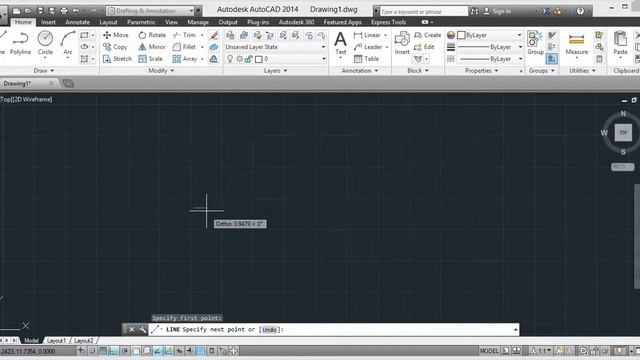Activate the Stretch command
Screen dimensions: 640x360
click(117, 59)
